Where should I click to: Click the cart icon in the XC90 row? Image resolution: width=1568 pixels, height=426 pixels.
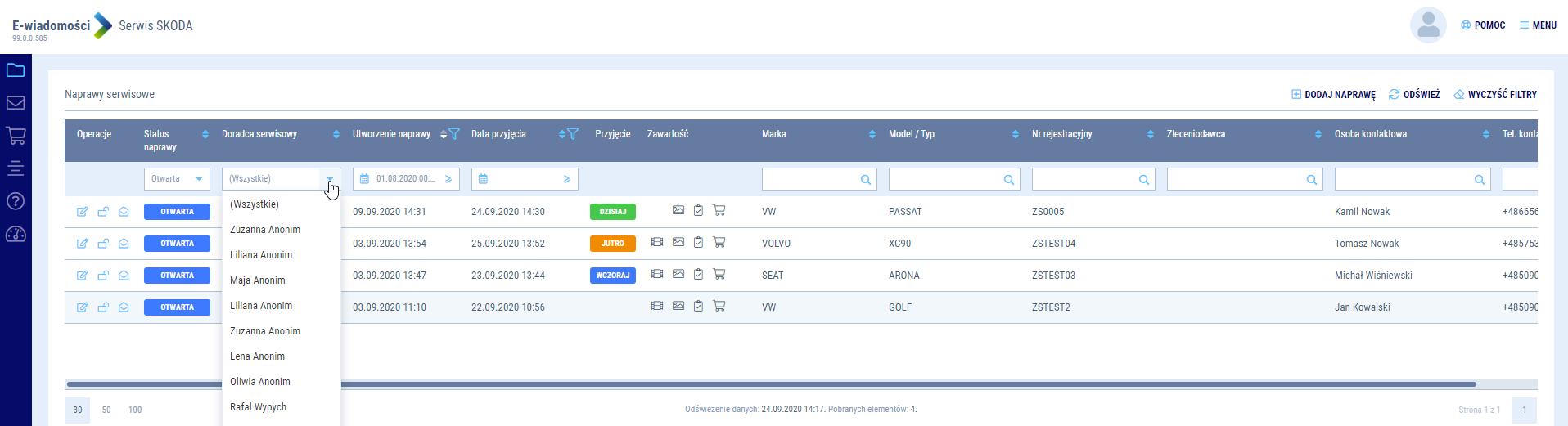tap(719, 242)
